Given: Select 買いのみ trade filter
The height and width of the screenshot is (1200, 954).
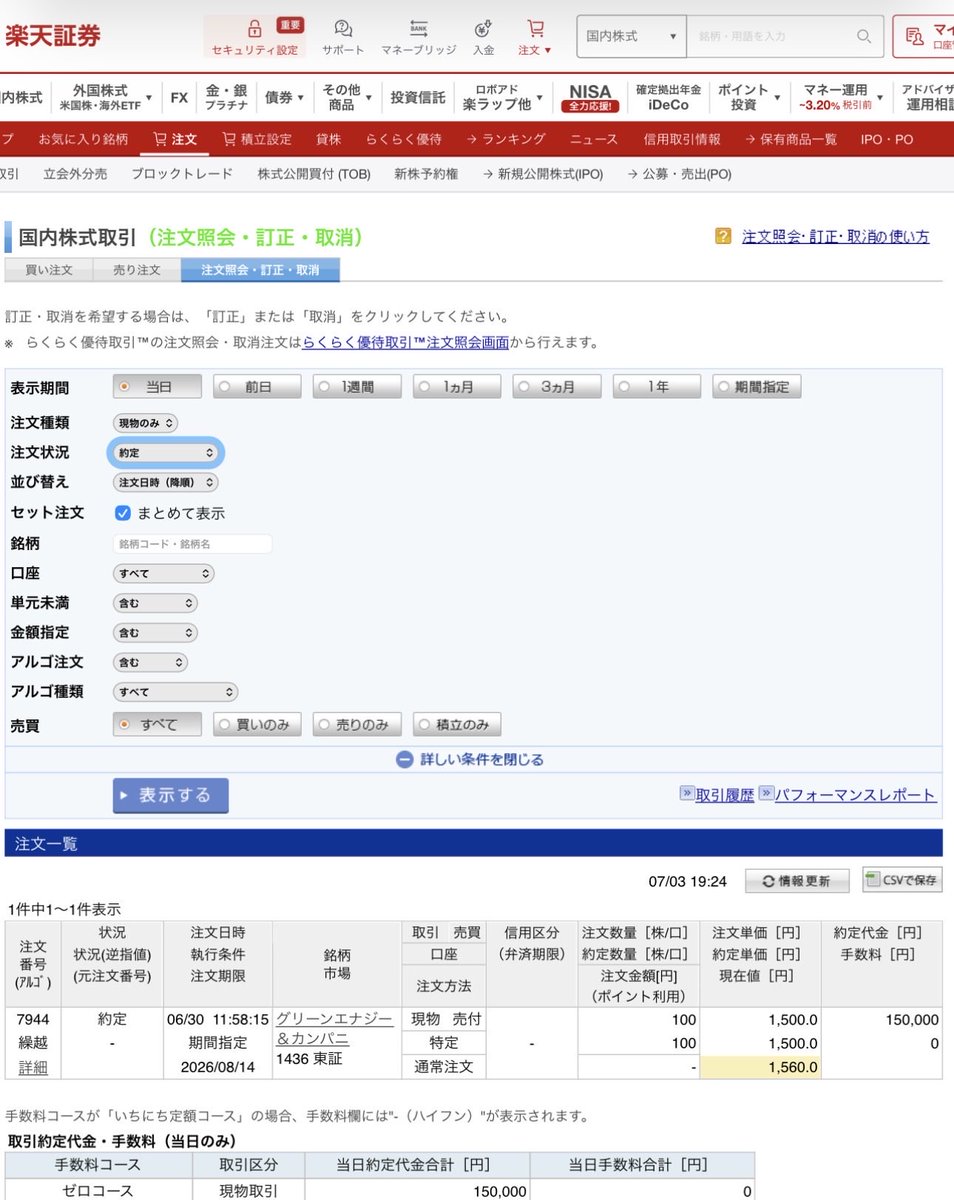Looking at the screenshot, I should point(257,725).
